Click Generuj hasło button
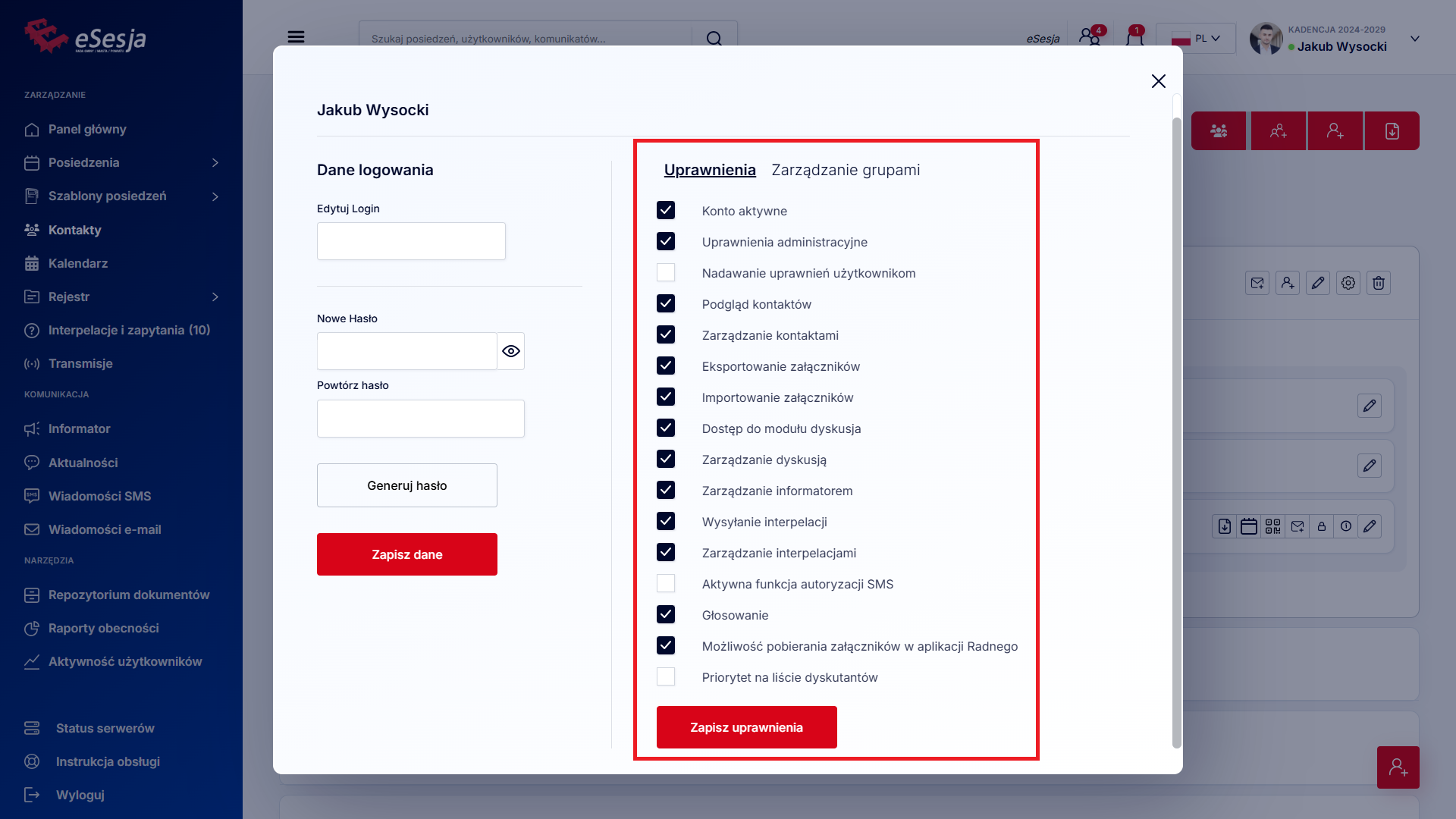The width and height of the screenshot is (1456, 819). (x=407, y=485)
